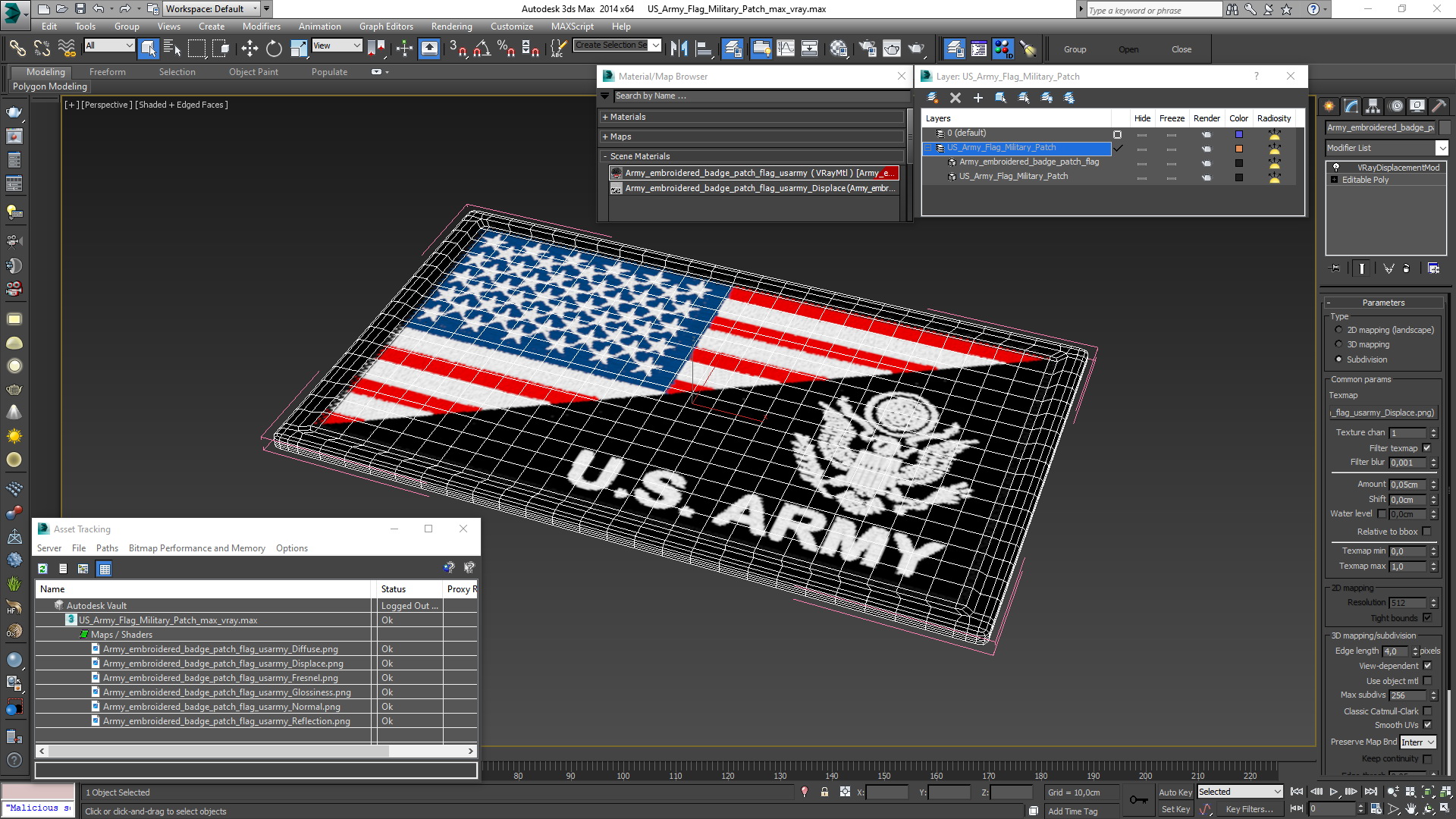The height and width of the screenshot is (819, 1456).
Task: Choose the Select and Scale tool
Action: click(x=299, y=49)
